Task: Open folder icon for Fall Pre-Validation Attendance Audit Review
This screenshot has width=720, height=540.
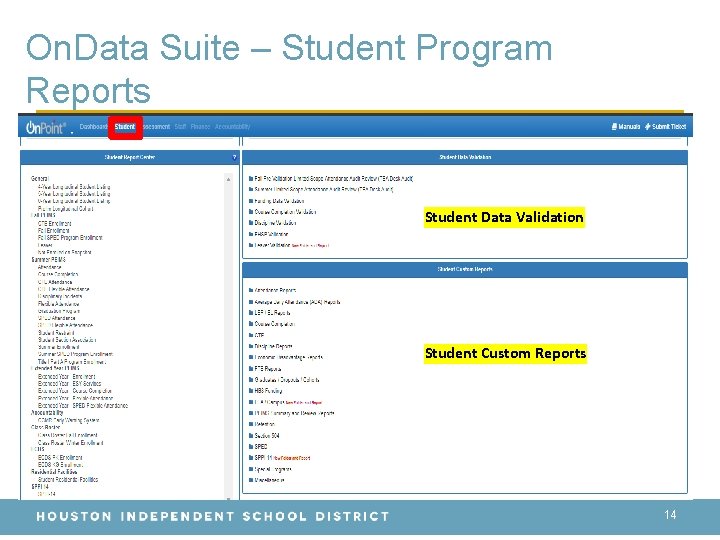Action: click(x=251, y=179)
